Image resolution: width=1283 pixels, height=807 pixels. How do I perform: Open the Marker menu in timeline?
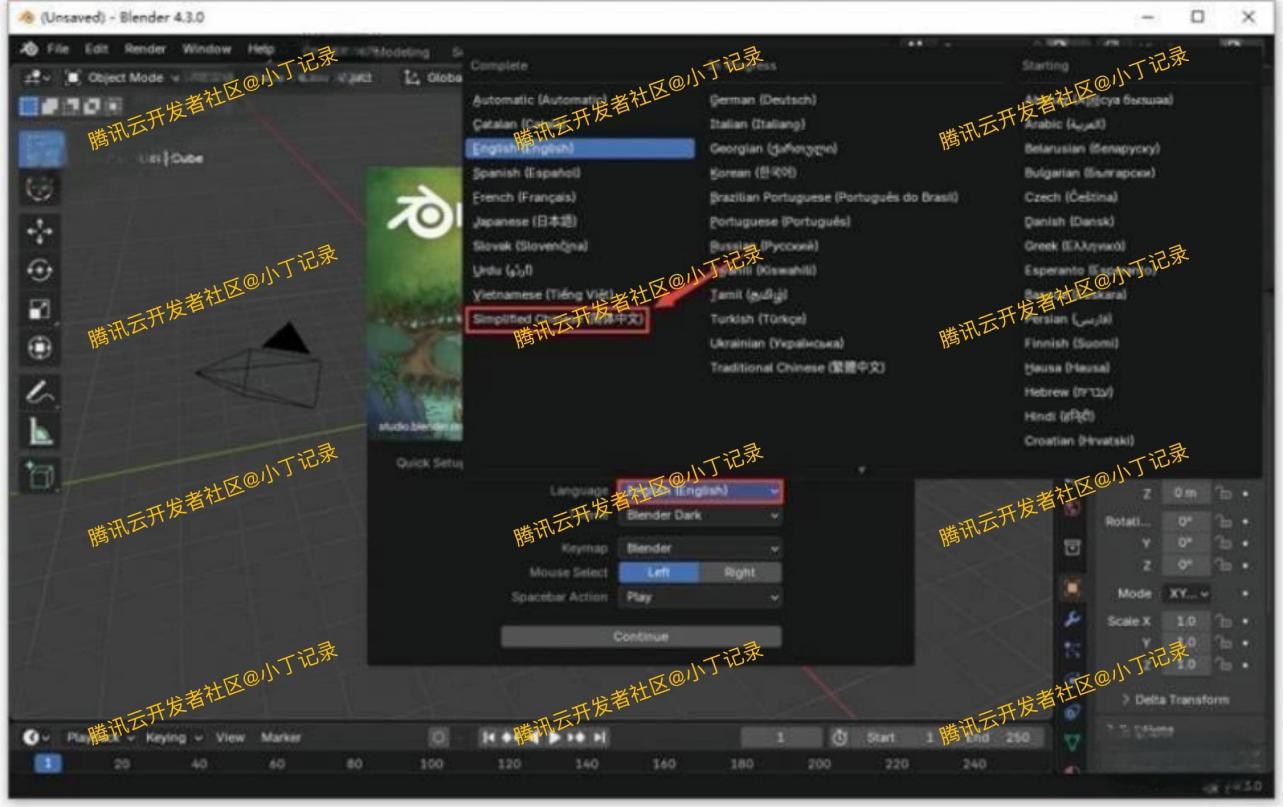(282, 738)
